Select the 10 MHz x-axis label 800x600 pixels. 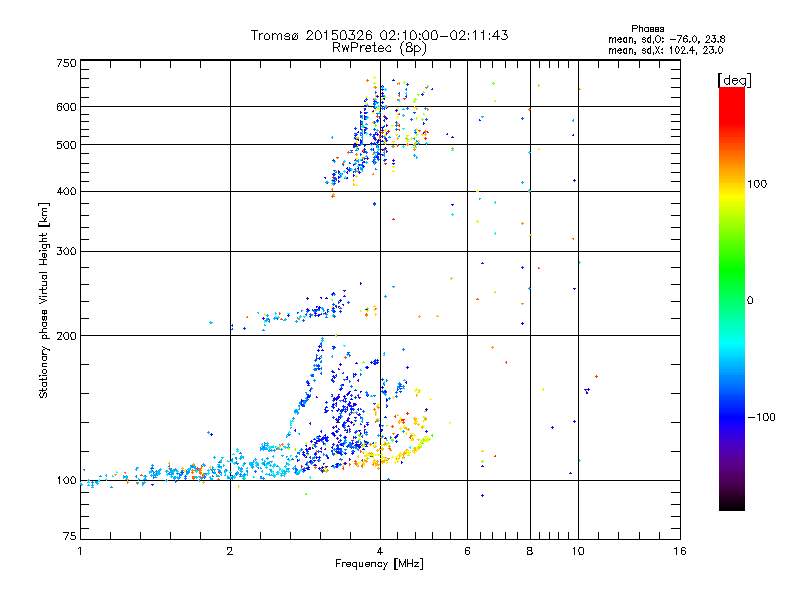(578, 551)
